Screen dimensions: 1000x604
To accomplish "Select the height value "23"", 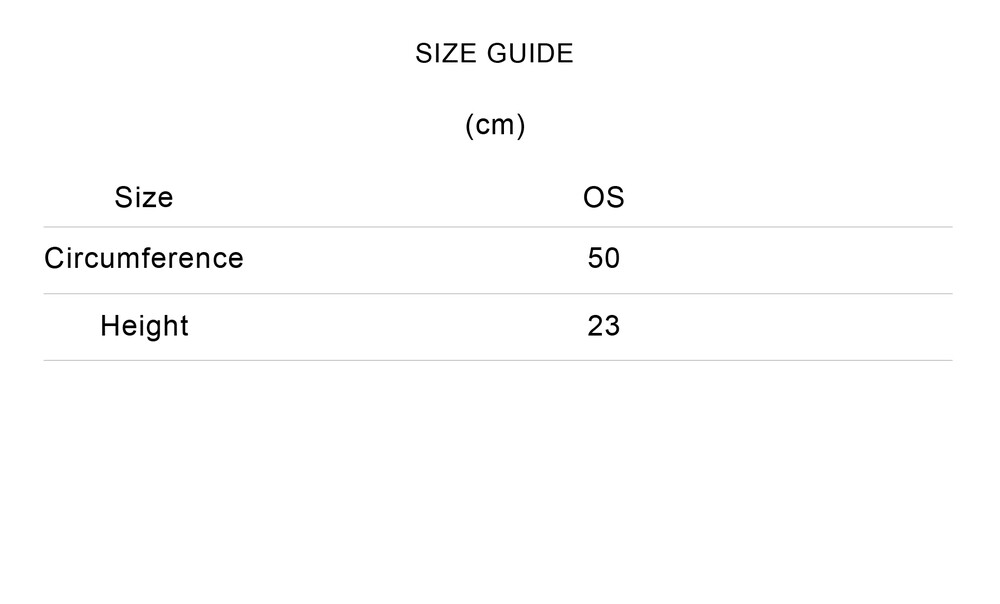I will [604, 325].
